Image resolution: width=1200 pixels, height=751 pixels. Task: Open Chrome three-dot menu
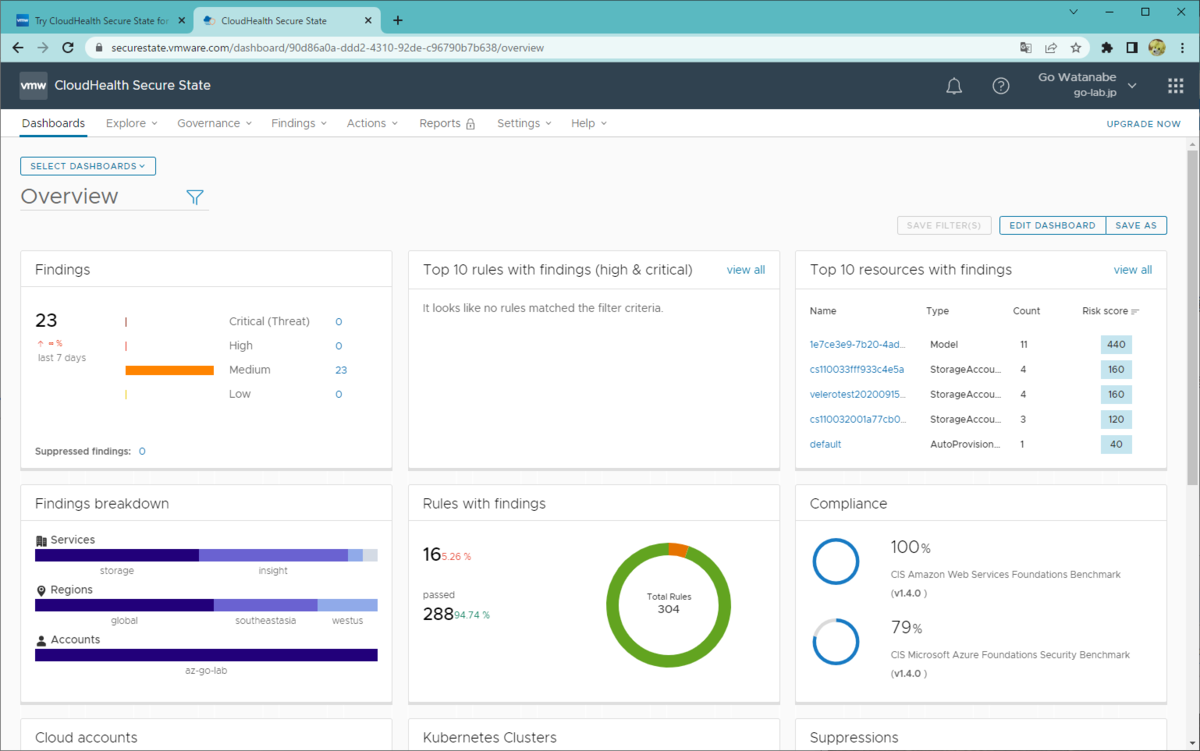[1182, 47]
